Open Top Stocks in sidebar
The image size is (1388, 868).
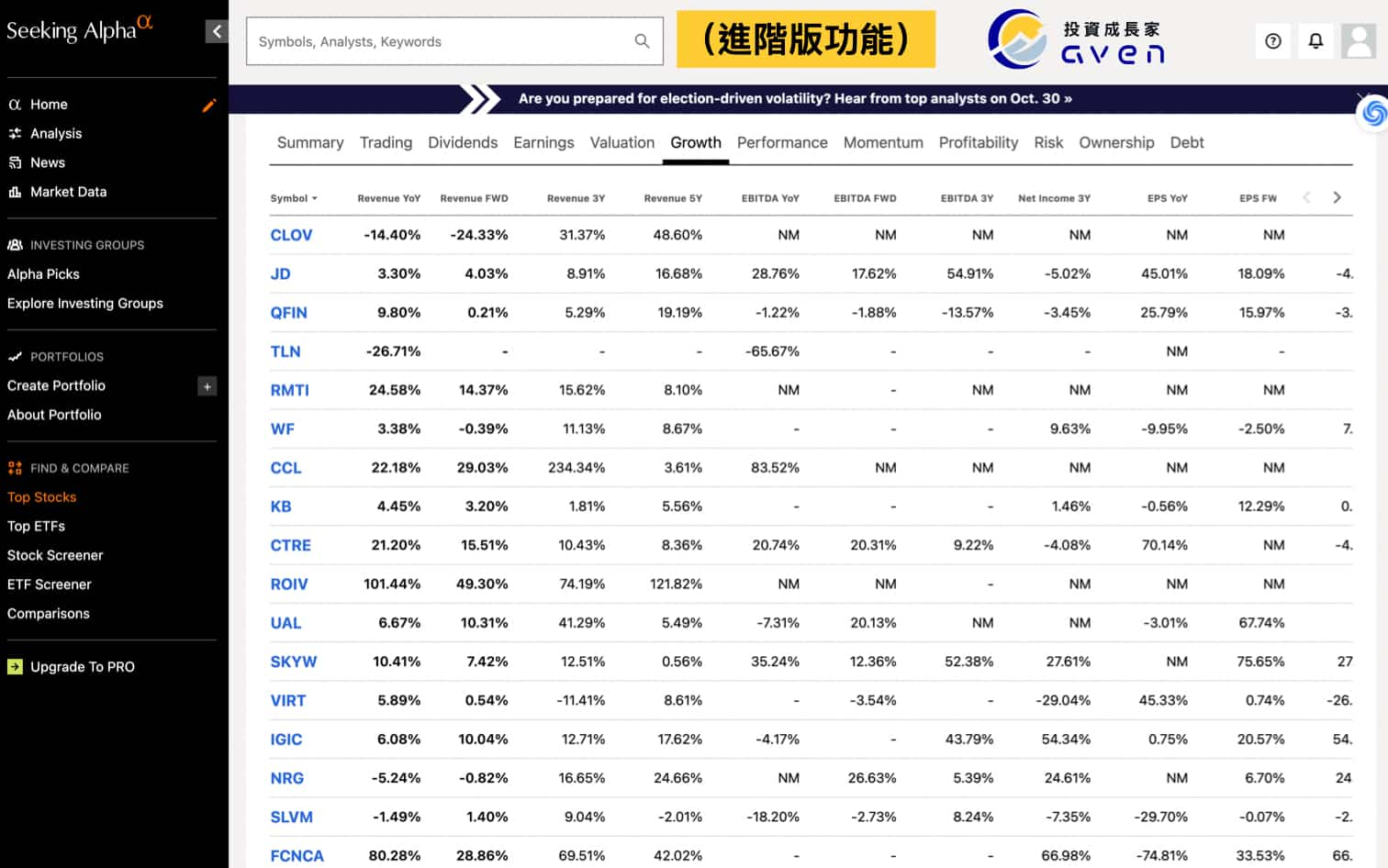[x=41, y=497]
